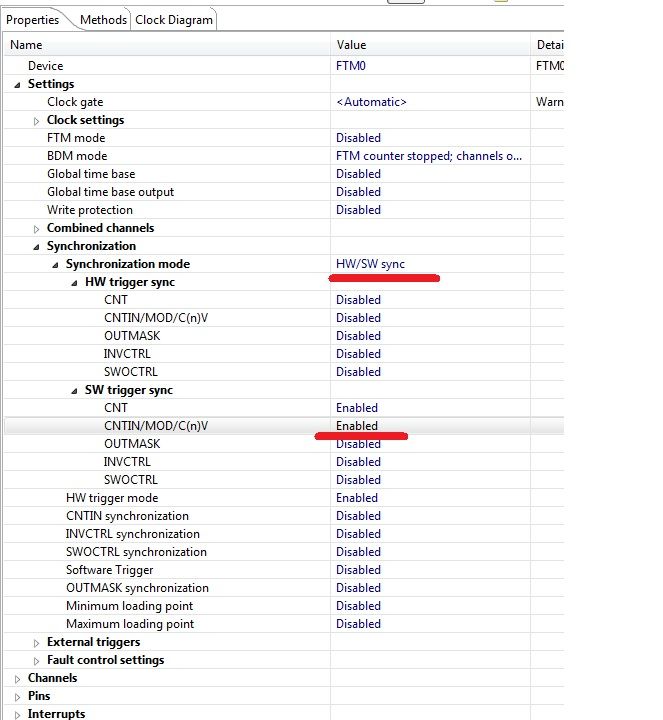
Task: Click SW trigger sync CNTIN/MOD/C(n)V Enabled value
Action: (357, 426)
